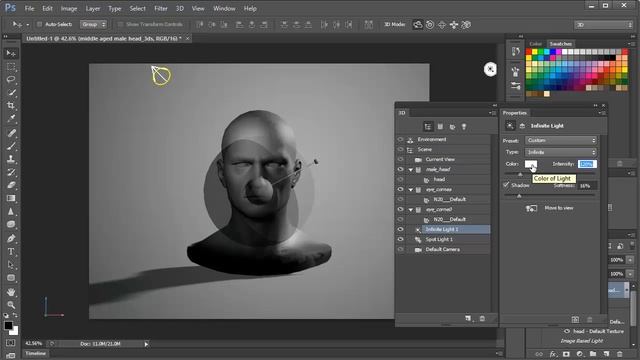The image size is (640, 360).
Task: Click light widget icon on canvas
Action: pyautogui.click(x=490, y=69)
